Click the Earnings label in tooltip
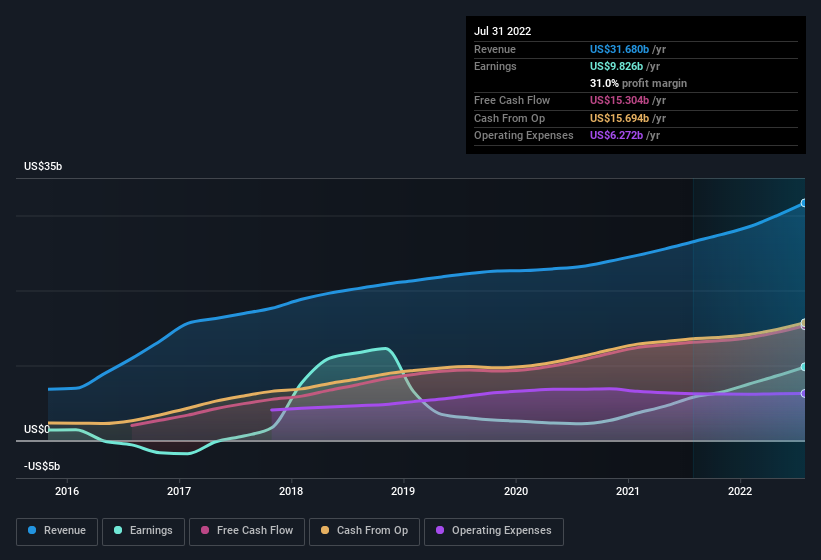Image resolution: width=821 pixels, height=560 pixels. (495, 66)
